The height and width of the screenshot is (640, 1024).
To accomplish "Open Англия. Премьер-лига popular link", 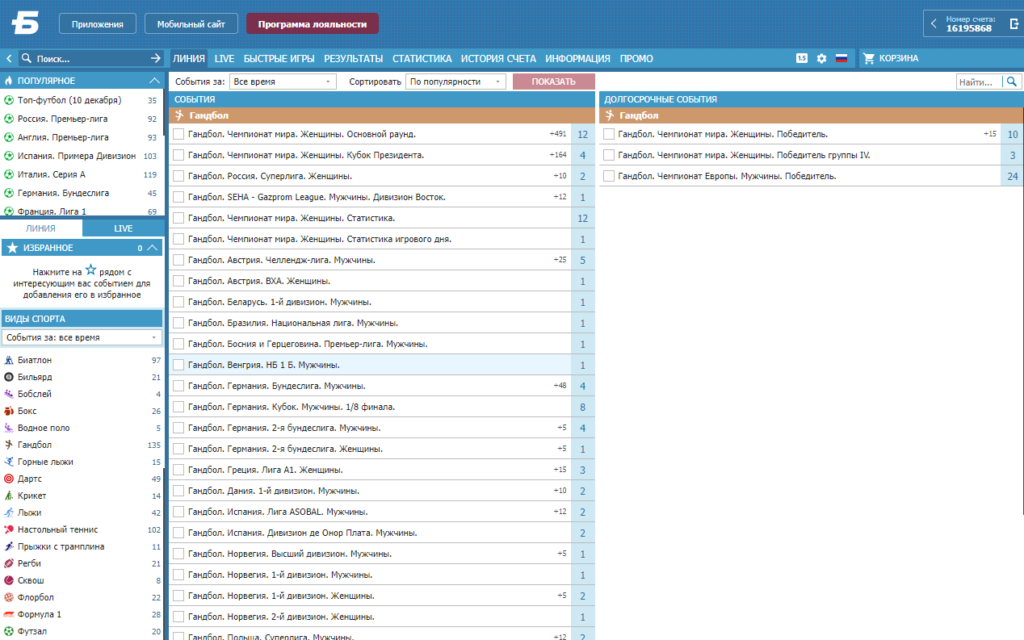I will pyautogui.click(x=63, y=137).
